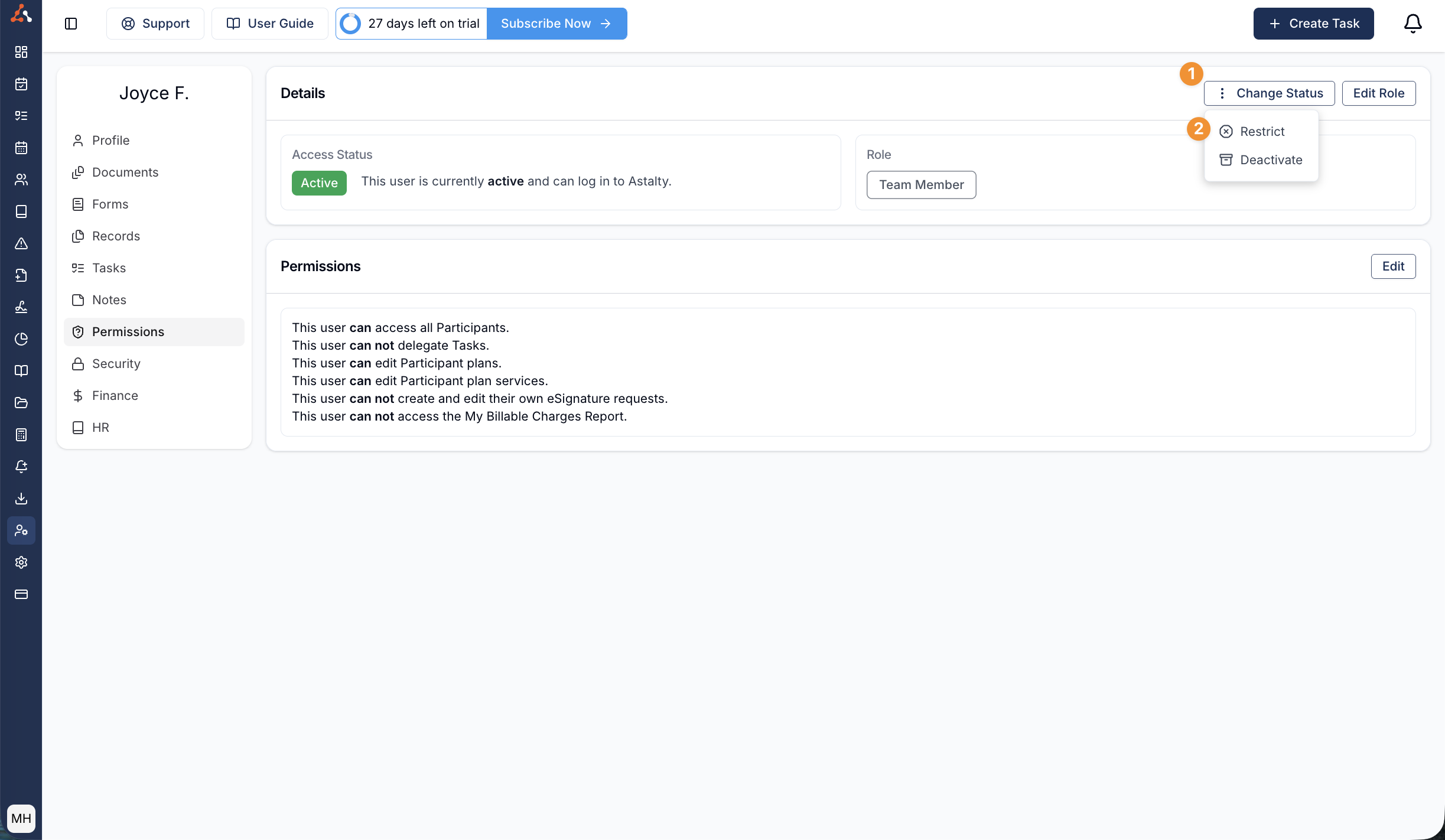Open the calculator icon in sidebar
The width and height of the screenshot is (1445, 840).
click(21, 435)
